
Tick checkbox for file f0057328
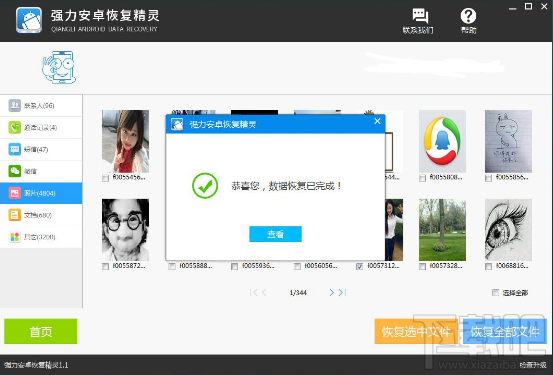(x=422, y=266)
